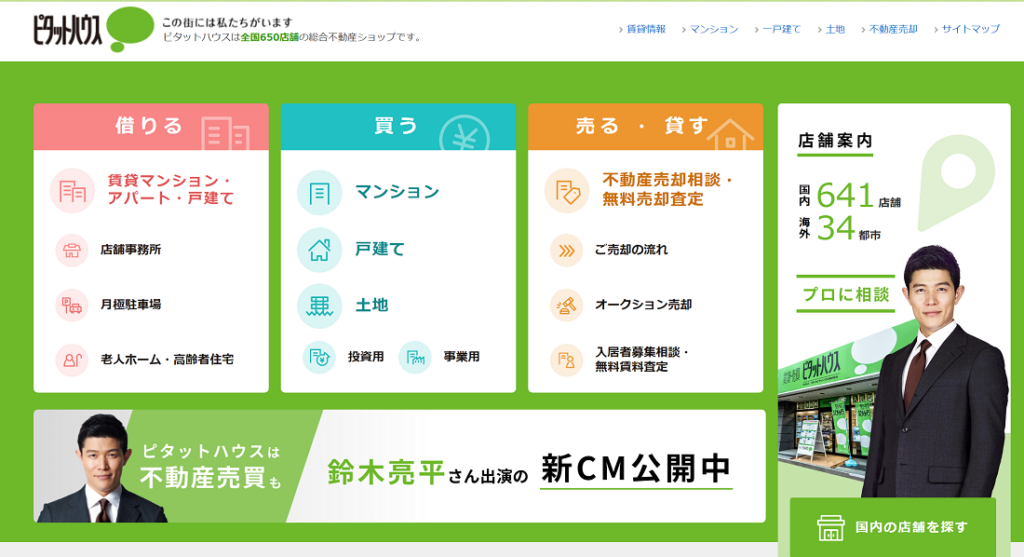Select the 買う category header
The height and width of the screenshot is (557, 1024).
pos(398,127)
